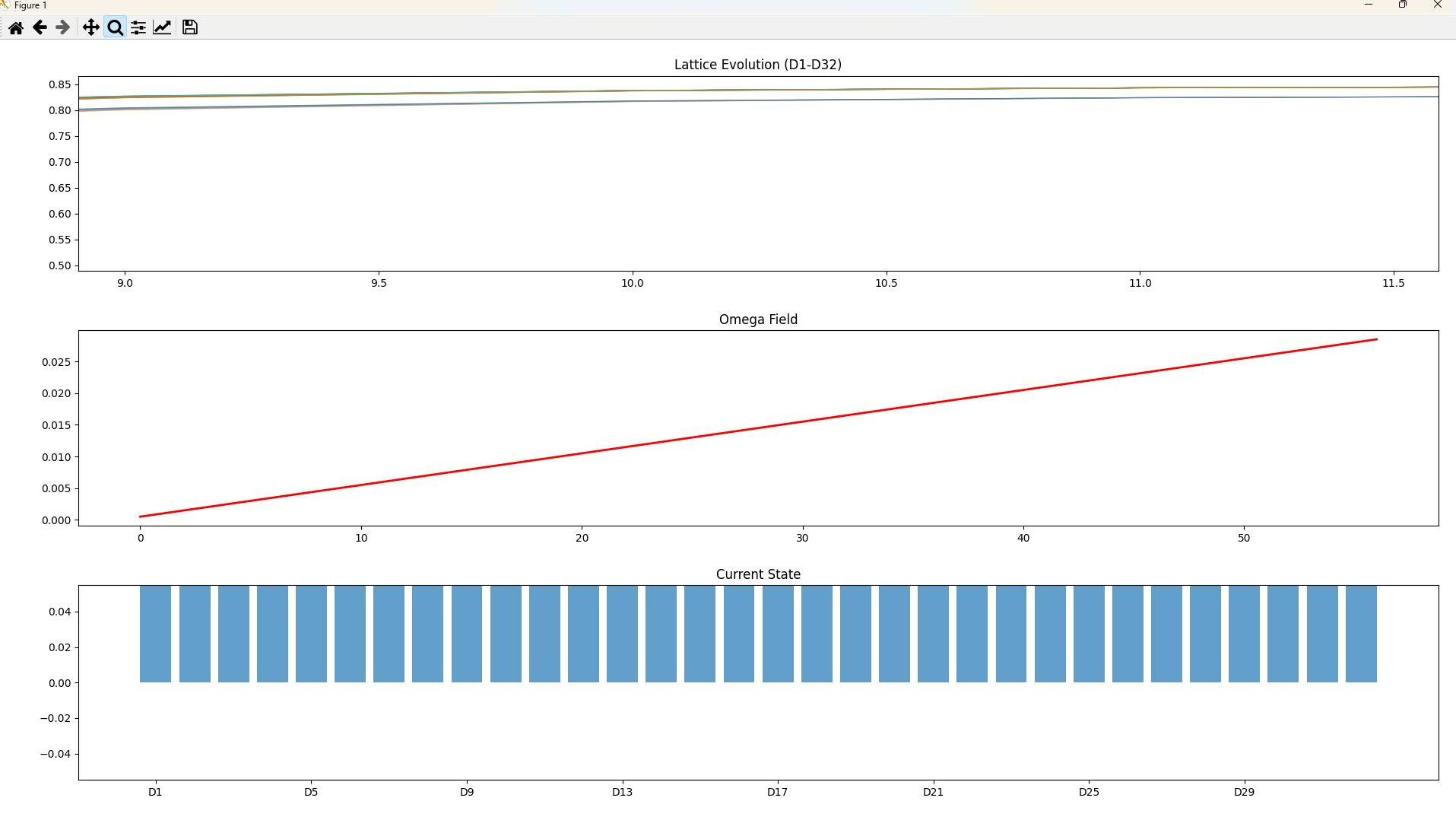Select the bar above the D29 label

(x=1244, y=634)
